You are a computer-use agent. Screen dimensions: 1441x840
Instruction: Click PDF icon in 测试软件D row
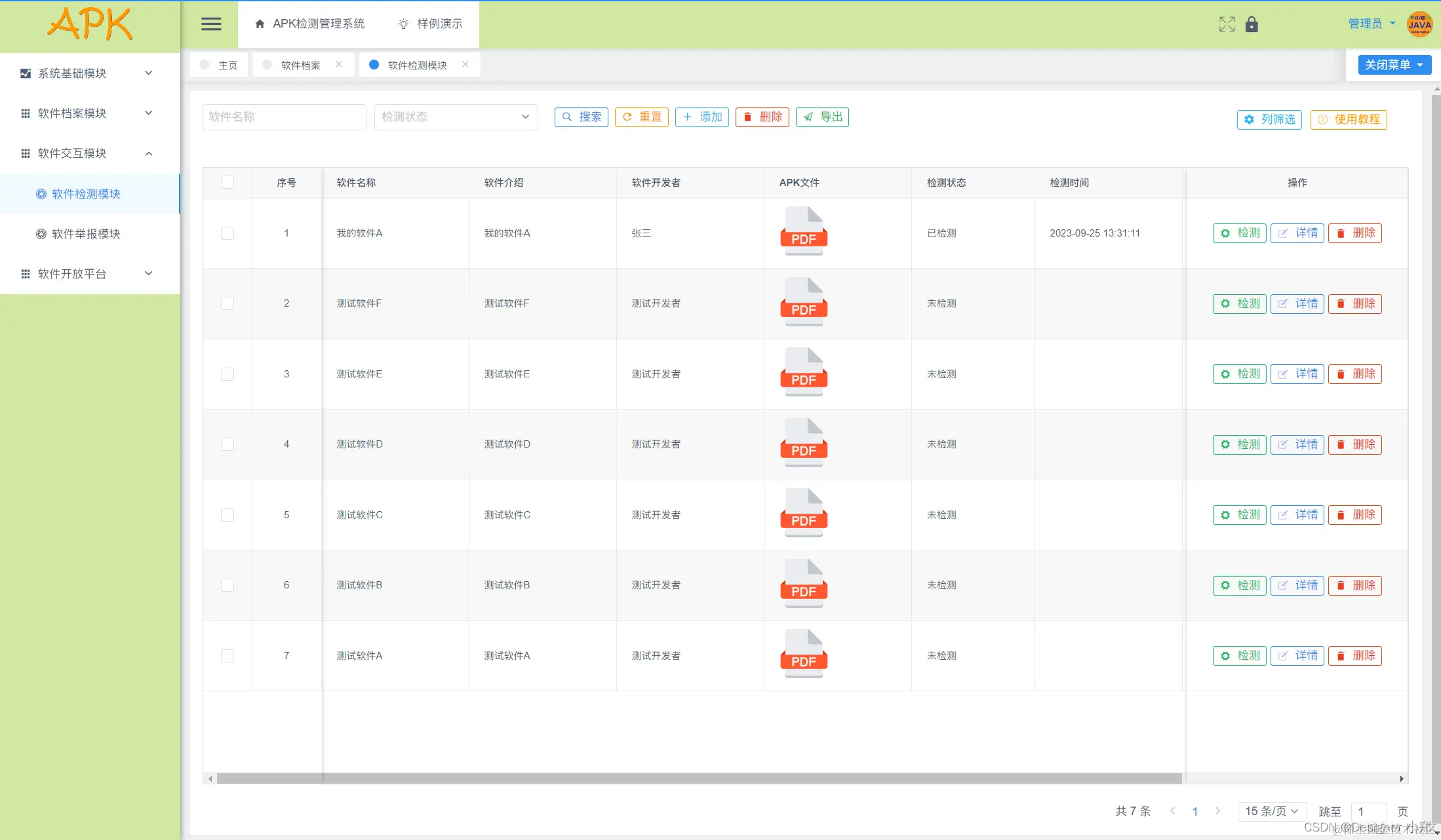point(804,444)
